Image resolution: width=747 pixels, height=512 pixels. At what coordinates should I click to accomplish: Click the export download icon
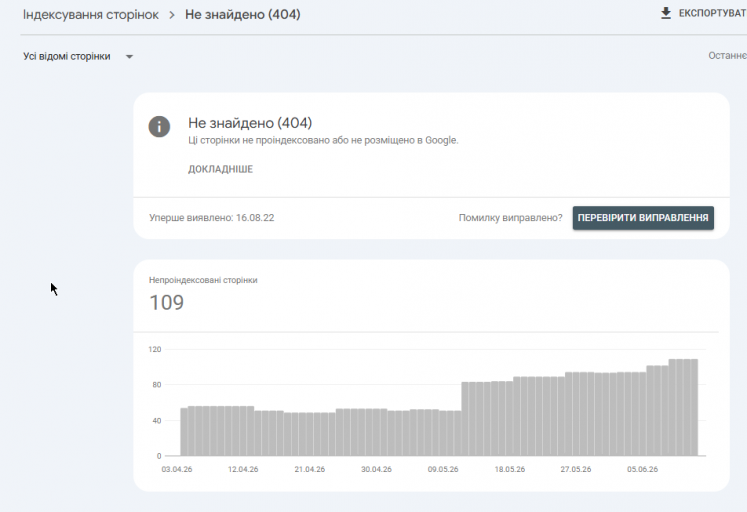(666, 13)
